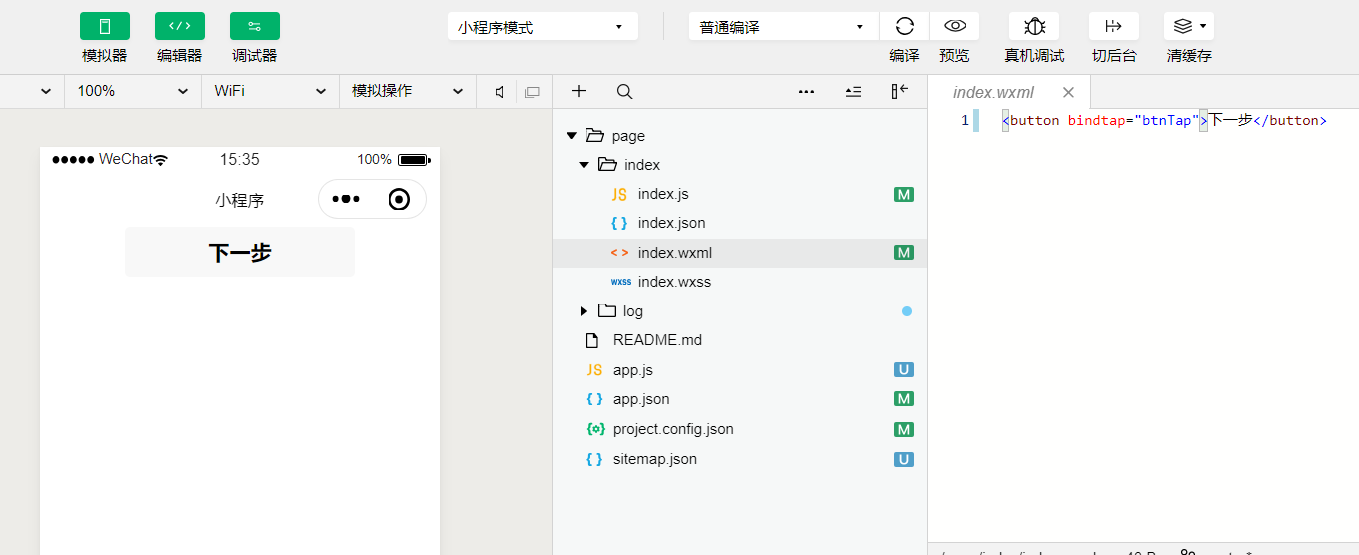This screenshot has height=555, width=1359.
Task: Click the dropdown arrow beside 清缓存 icon
Action: [x=1203, y=26]
